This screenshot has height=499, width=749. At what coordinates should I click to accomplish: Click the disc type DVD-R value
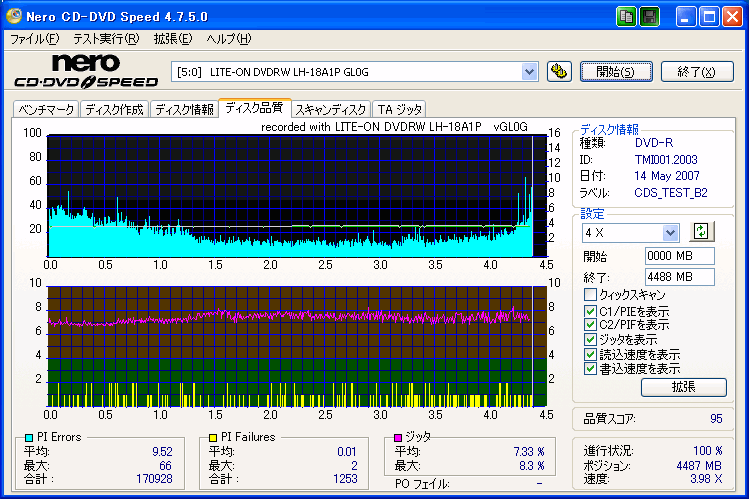[654, 143]
